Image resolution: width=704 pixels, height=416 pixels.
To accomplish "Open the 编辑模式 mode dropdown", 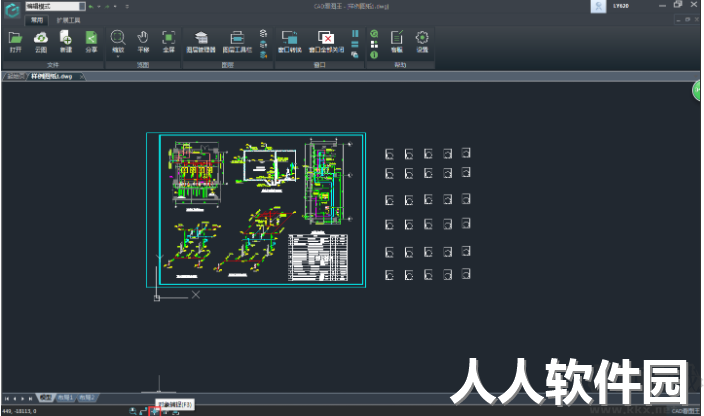I will coord(55,6).
